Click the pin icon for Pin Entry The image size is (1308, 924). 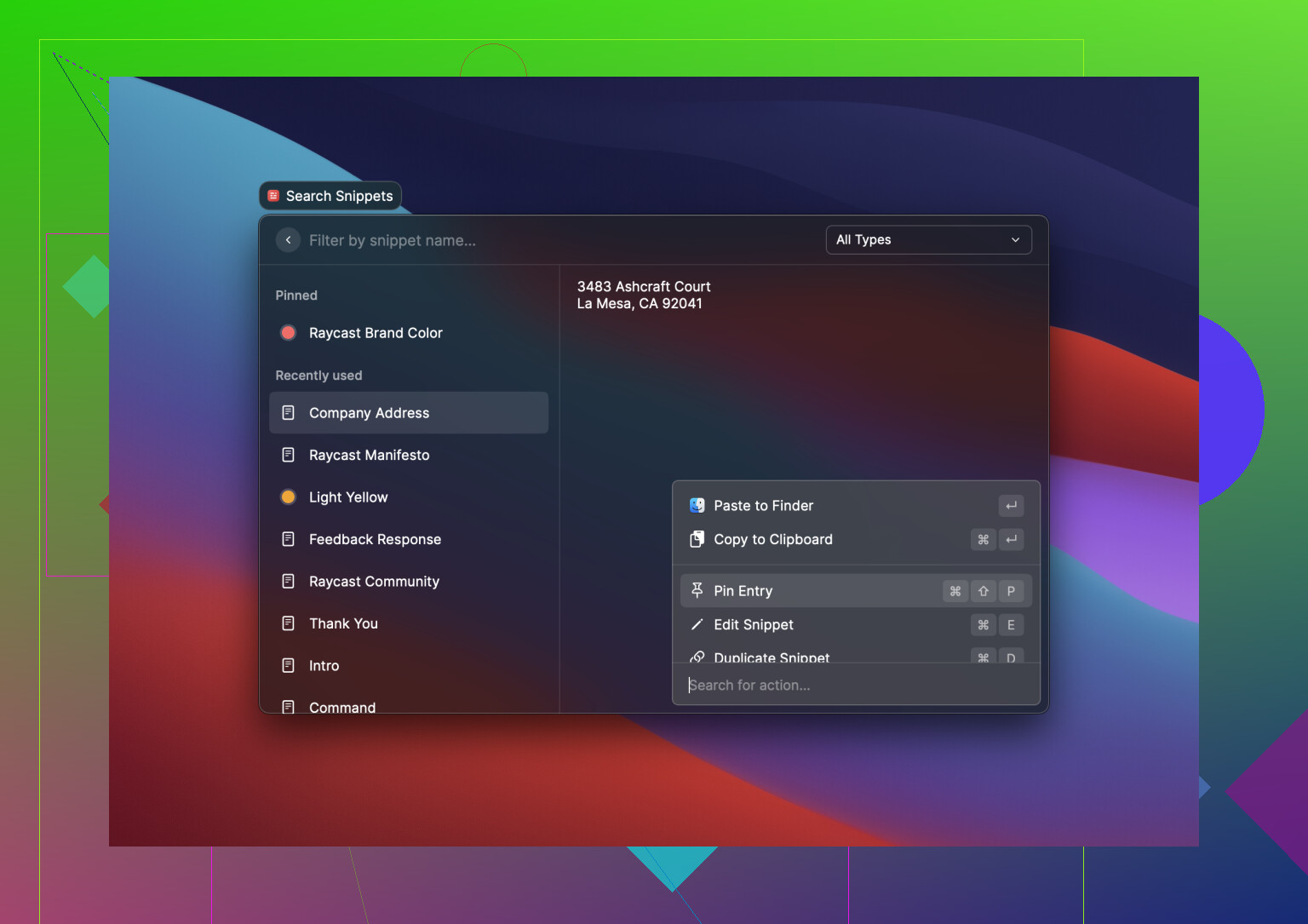point(697,590)
